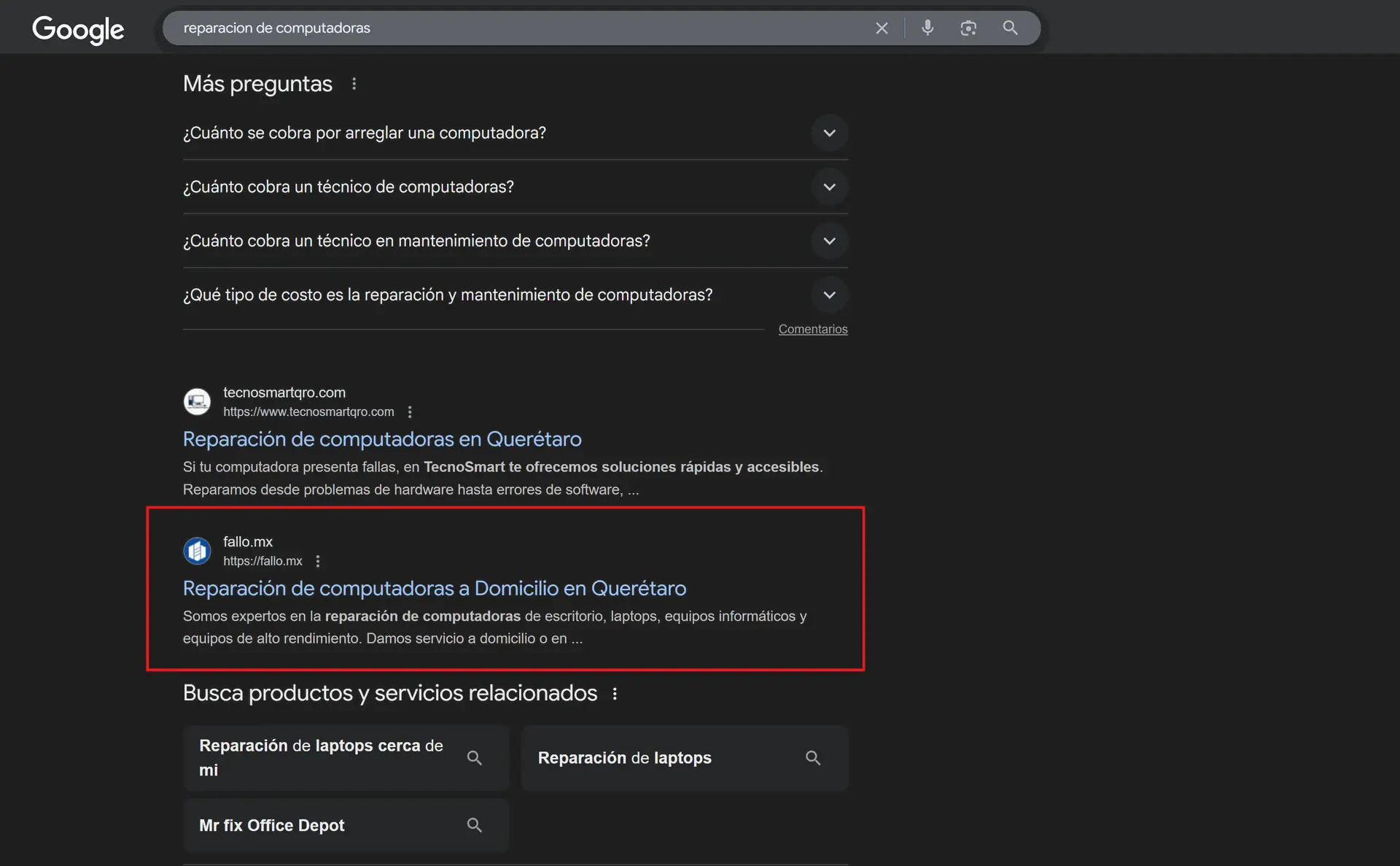Screen dimensions: 1400x866
Task: Click the Comentarios link
Action: 813,329
